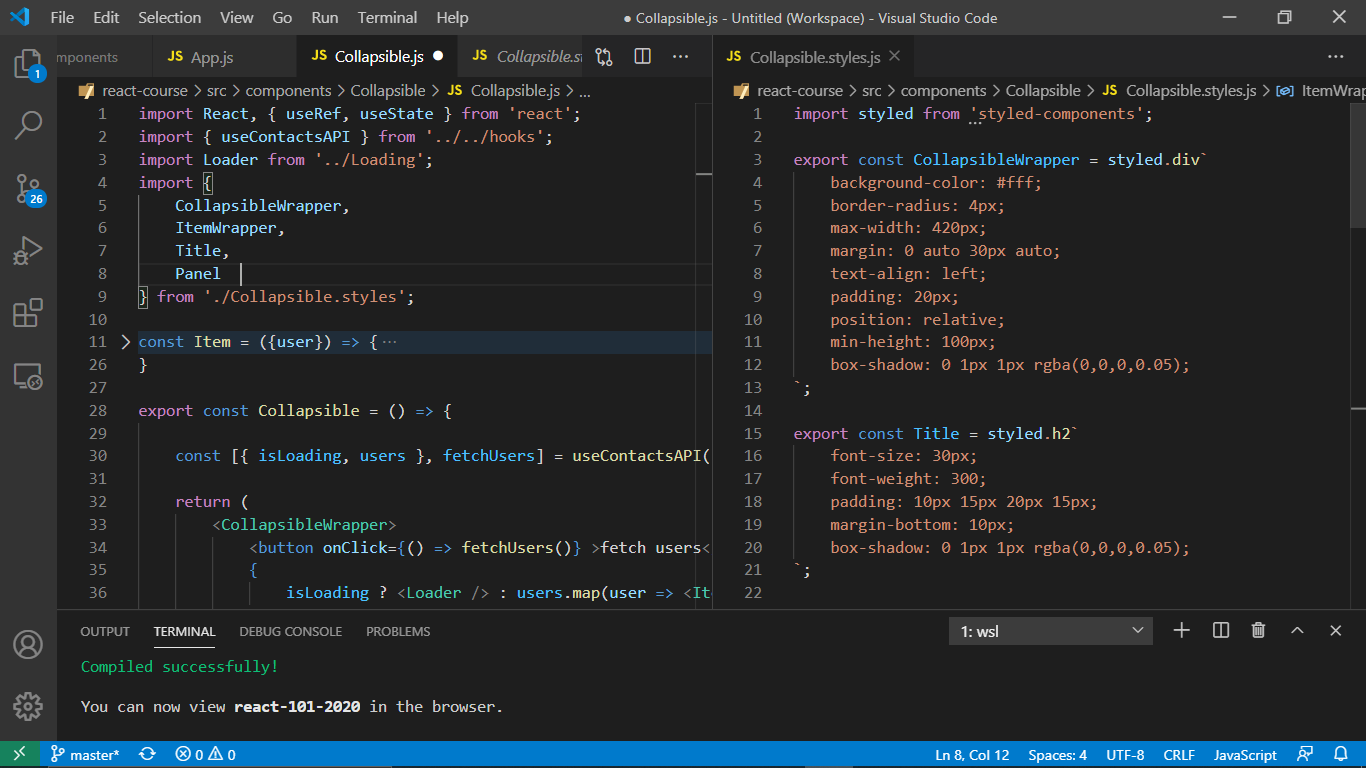Open the Terminal menu in menu bar

pyautogui.click(x=387, y=18)
